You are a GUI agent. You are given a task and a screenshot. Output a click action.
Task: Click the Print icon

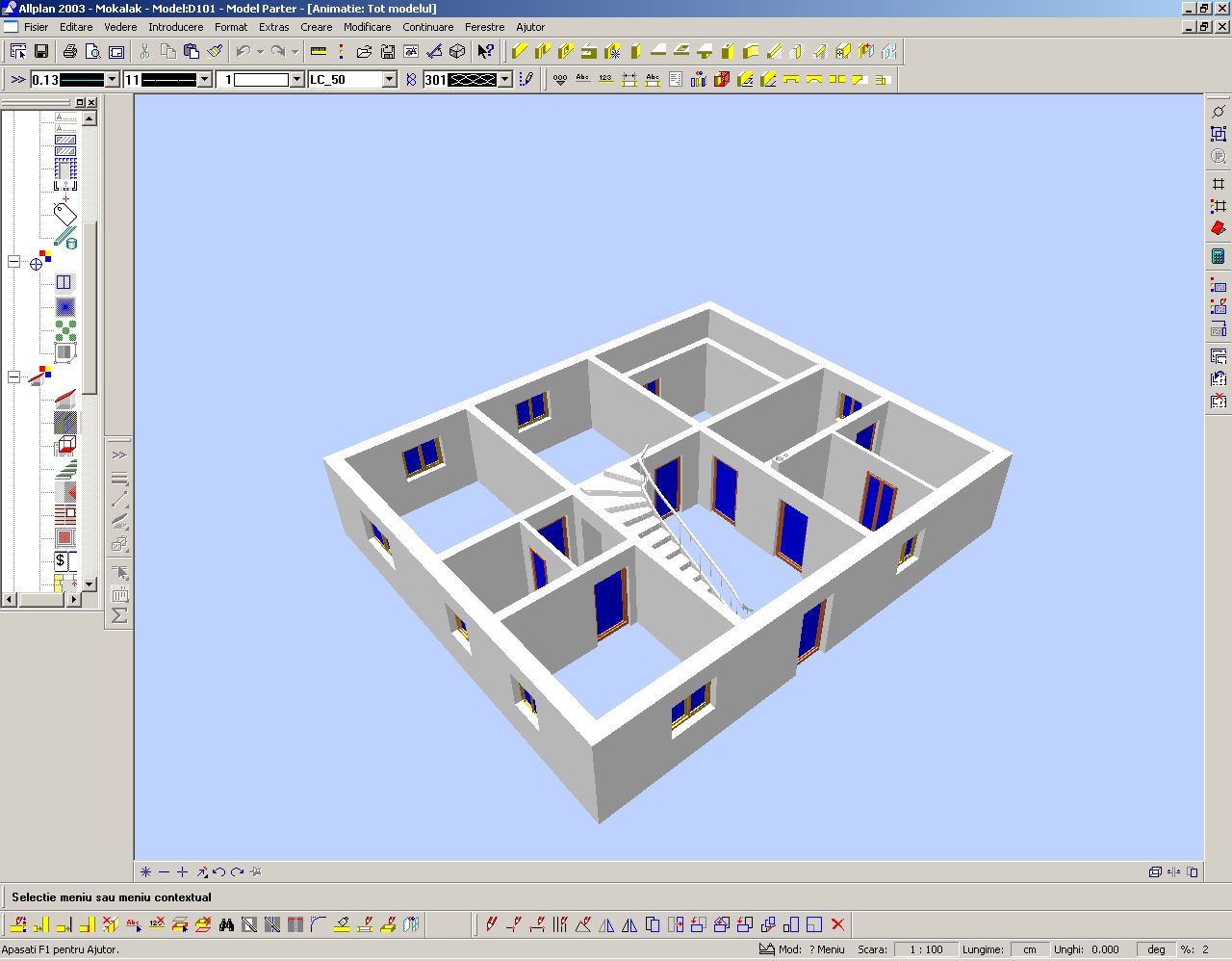click(70, 51)
